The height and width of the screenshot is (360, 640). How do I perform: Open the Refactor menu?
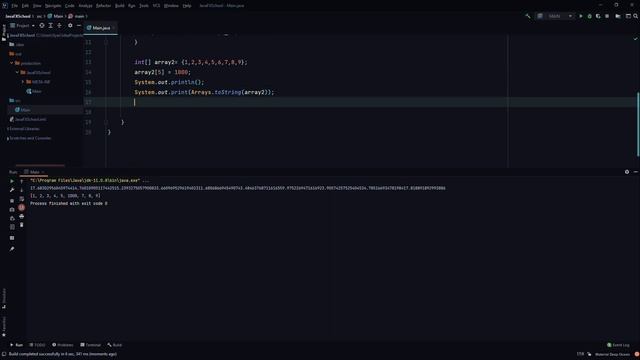[104, 6]
